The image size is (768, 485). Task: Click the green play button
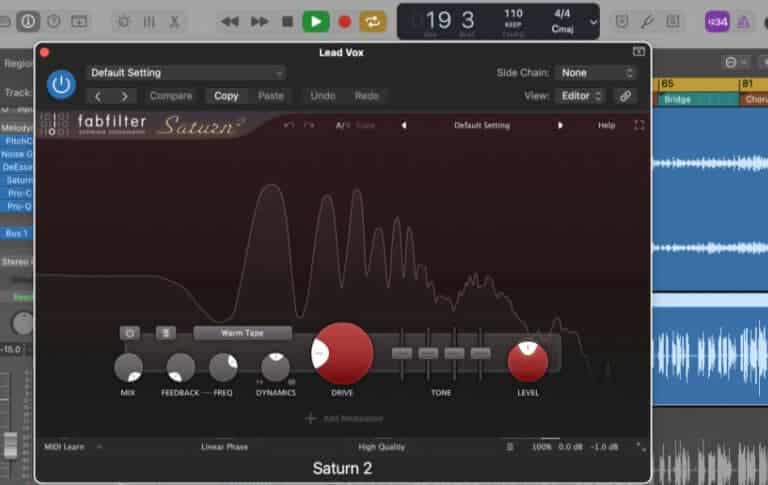[315, 22]
